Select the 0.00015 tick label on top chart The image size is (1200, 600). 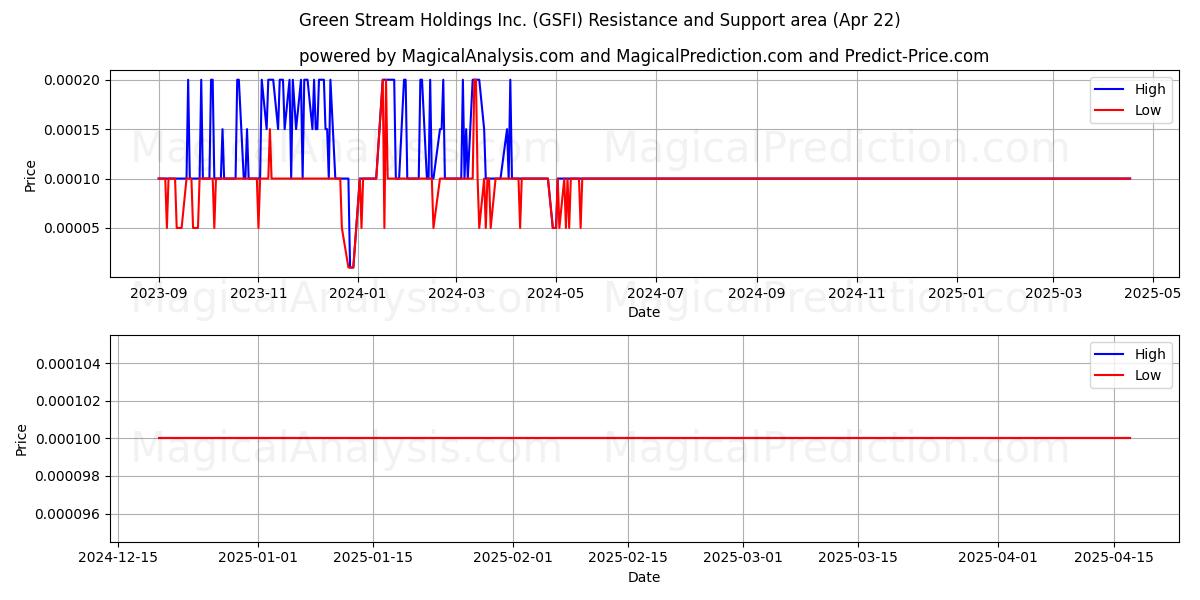74,130
